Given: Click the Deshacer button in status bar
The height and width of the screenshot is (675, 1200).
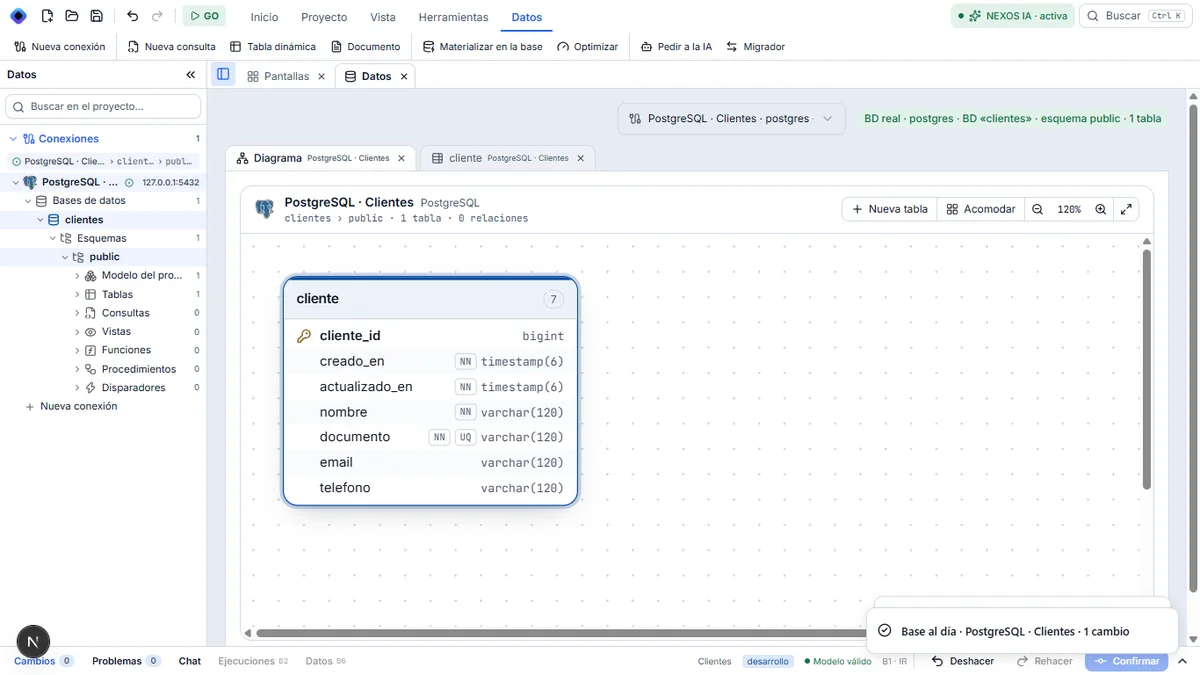Looking at the screenshot, I should (x=962, y=661).
